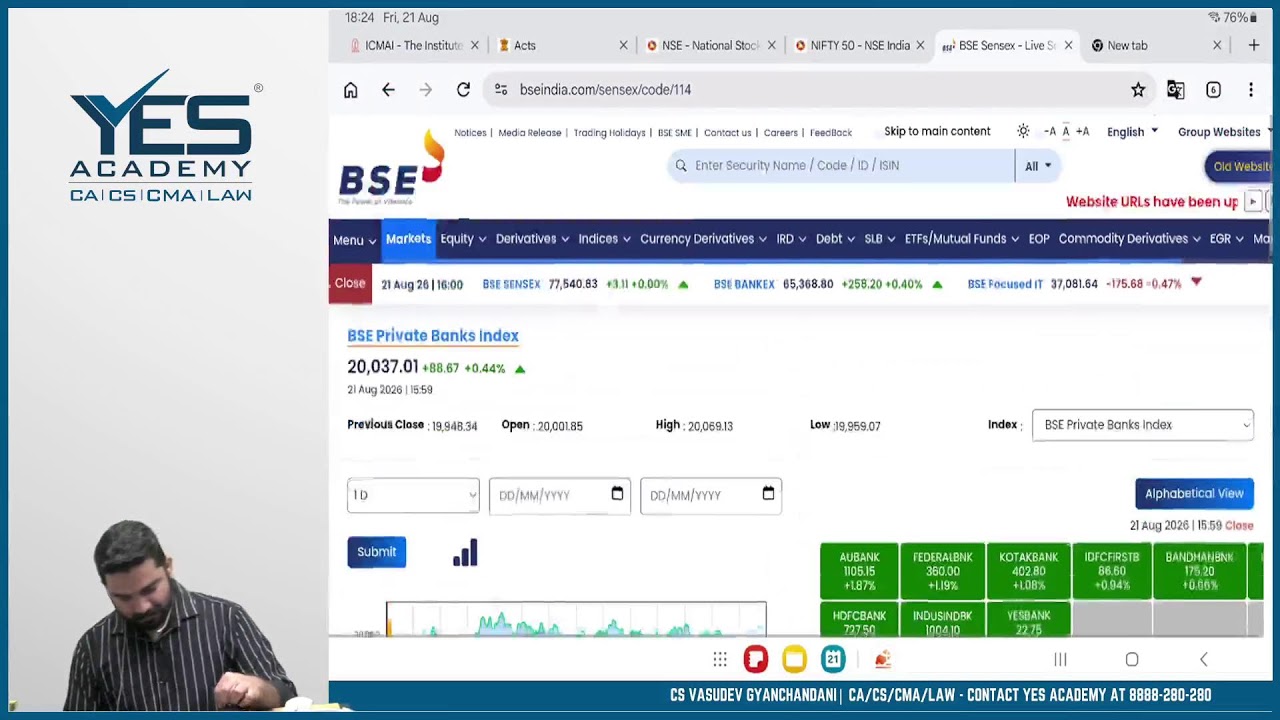Tap Android back button
Screen dimensions: 1280x720
point(1204,659)
